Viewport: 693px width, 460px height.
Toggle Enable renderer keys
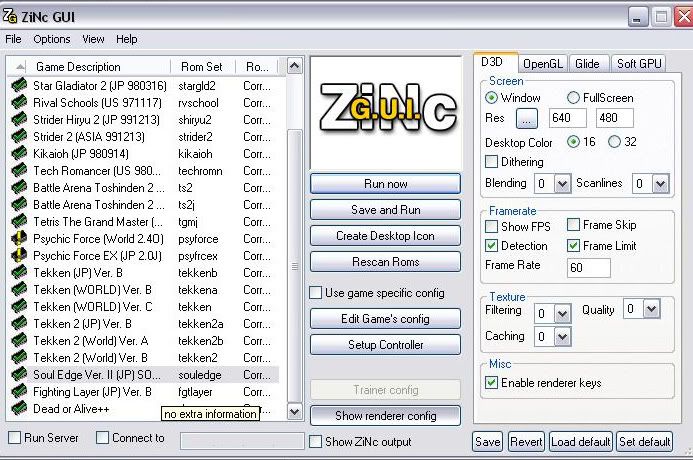point(491,382)
